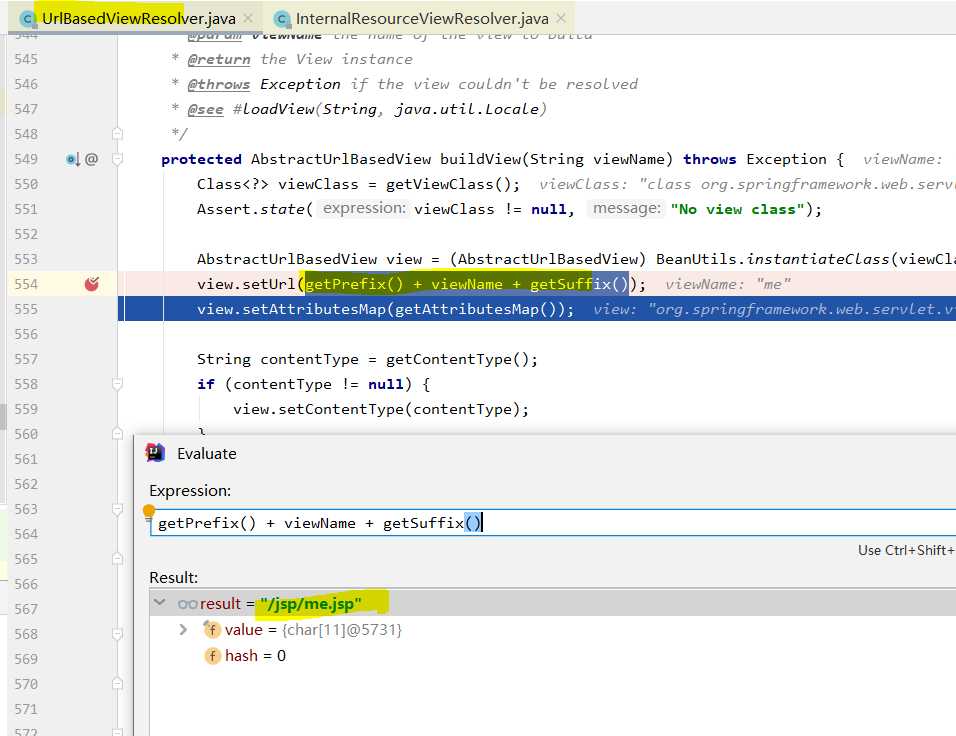Viewport: 956px width, 736px height.
Task: Click line number 555 in the gutter
Action: click(x=26, y=309)
